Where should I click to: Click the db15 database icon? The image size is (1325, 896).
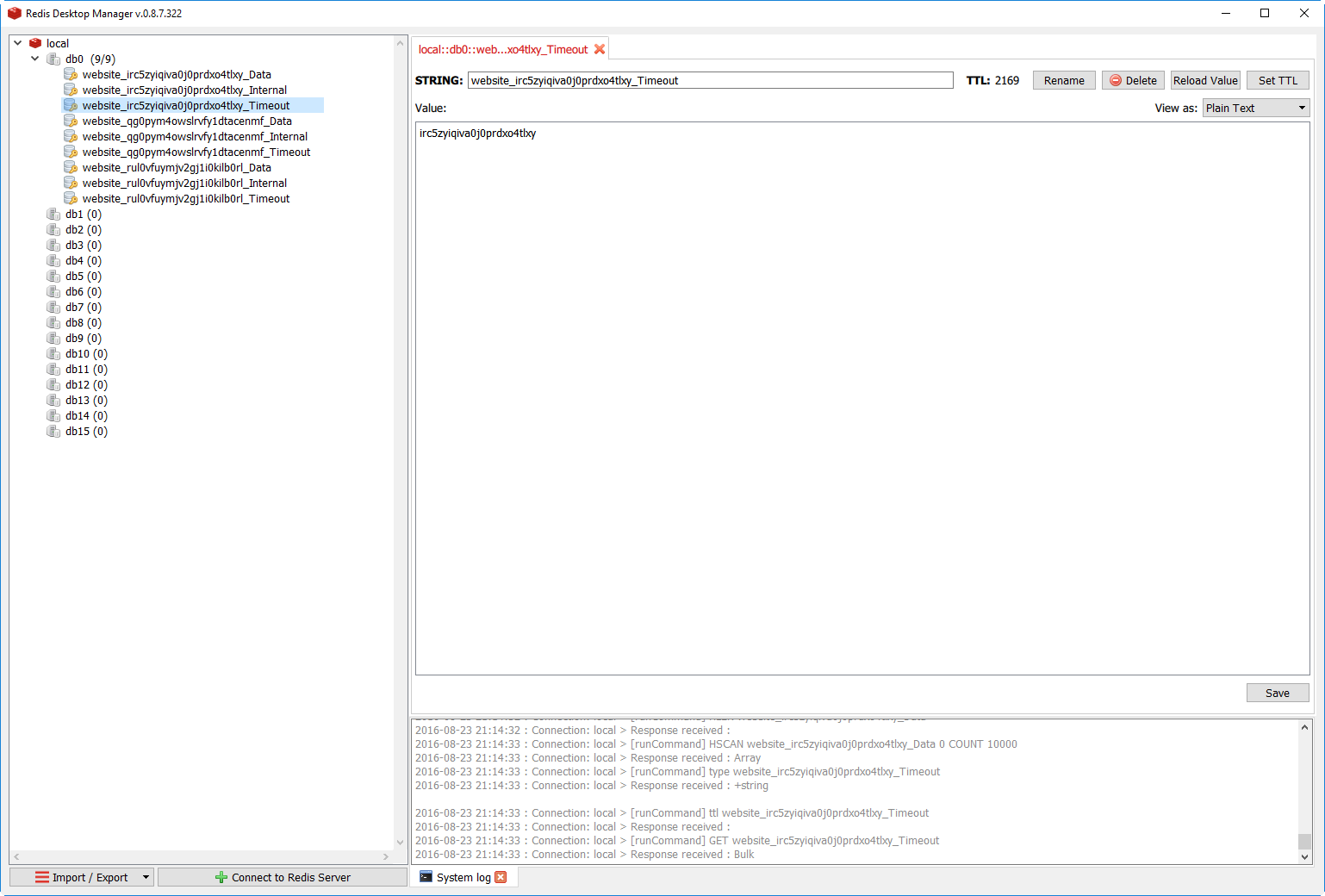pyautogui.click(x=53, y=431)
